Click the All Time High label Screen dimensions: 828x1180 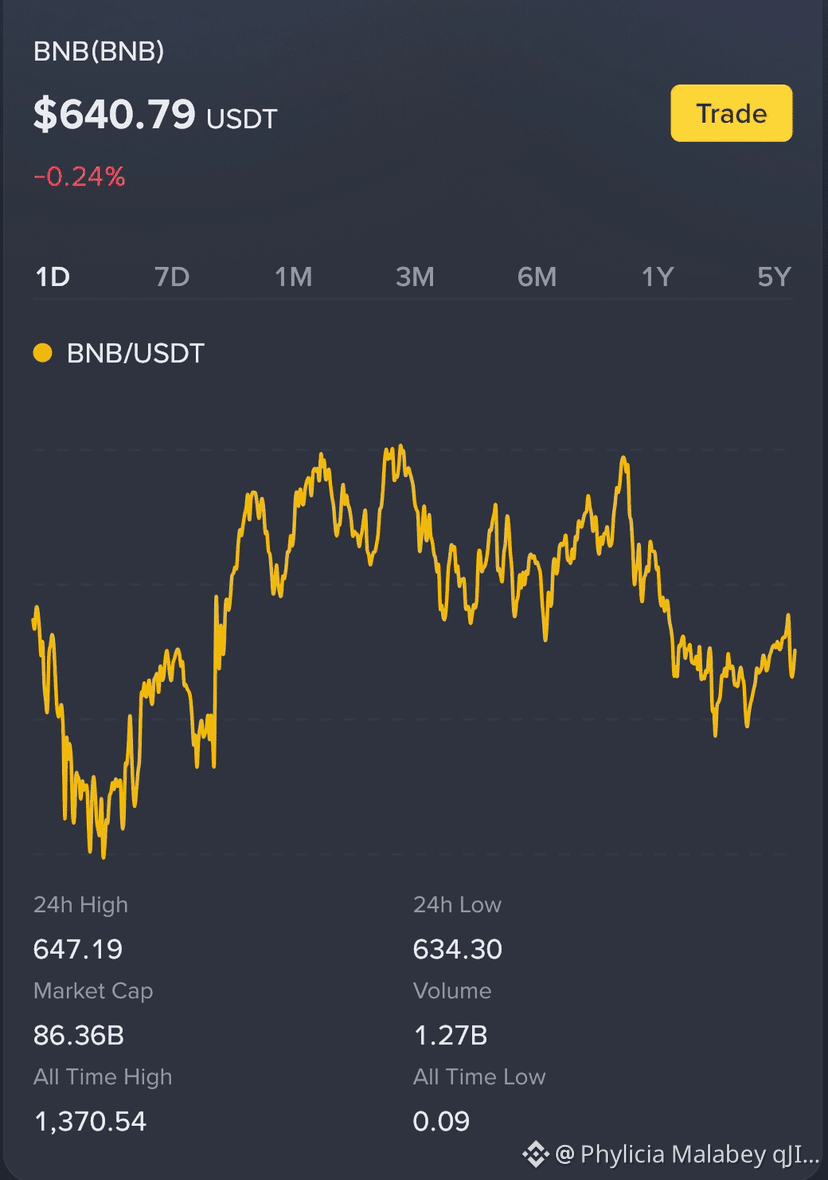tap(102, 1077)
